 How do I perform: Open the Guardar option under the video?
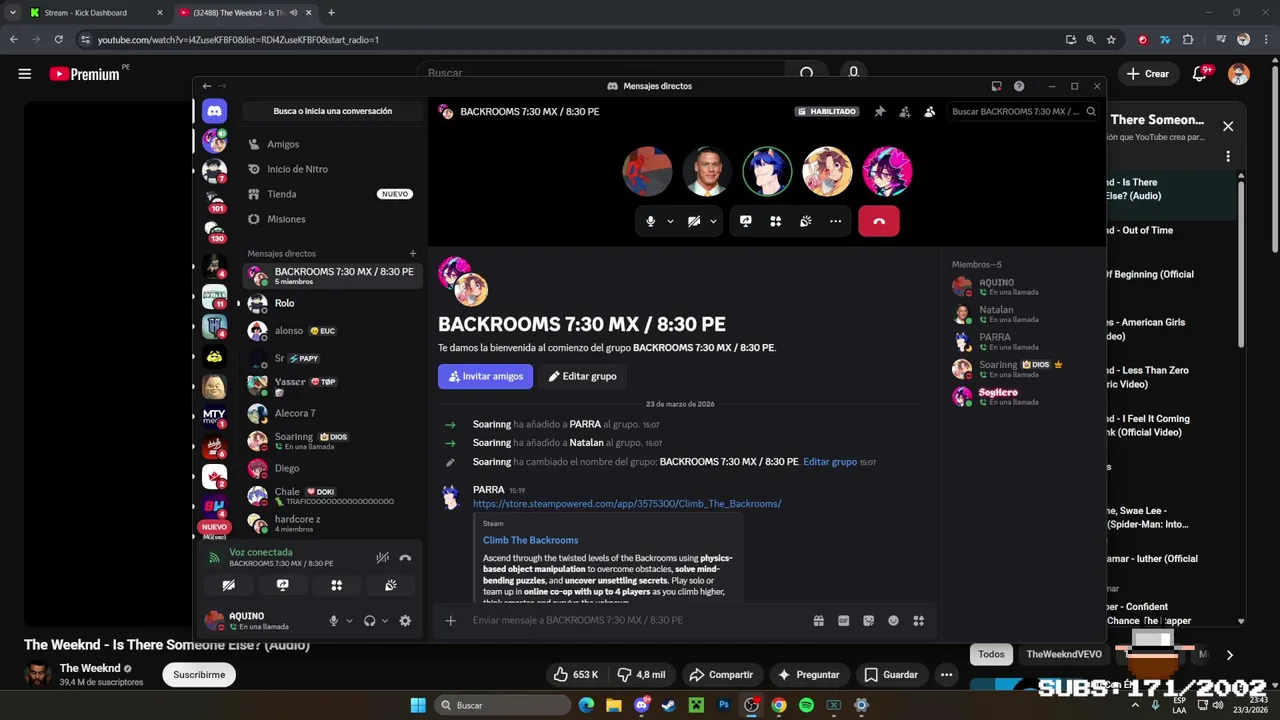(891, 675)
